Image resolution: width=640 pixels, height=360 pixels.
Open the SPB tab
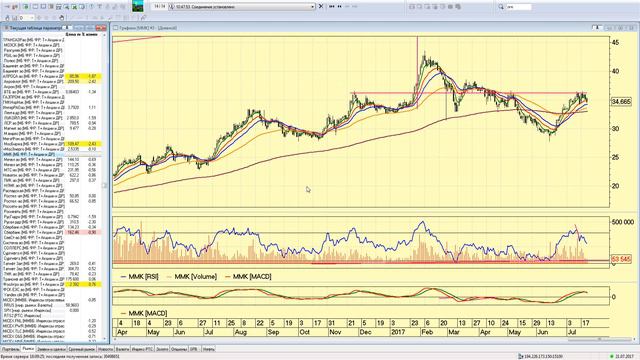click(194, 349)
